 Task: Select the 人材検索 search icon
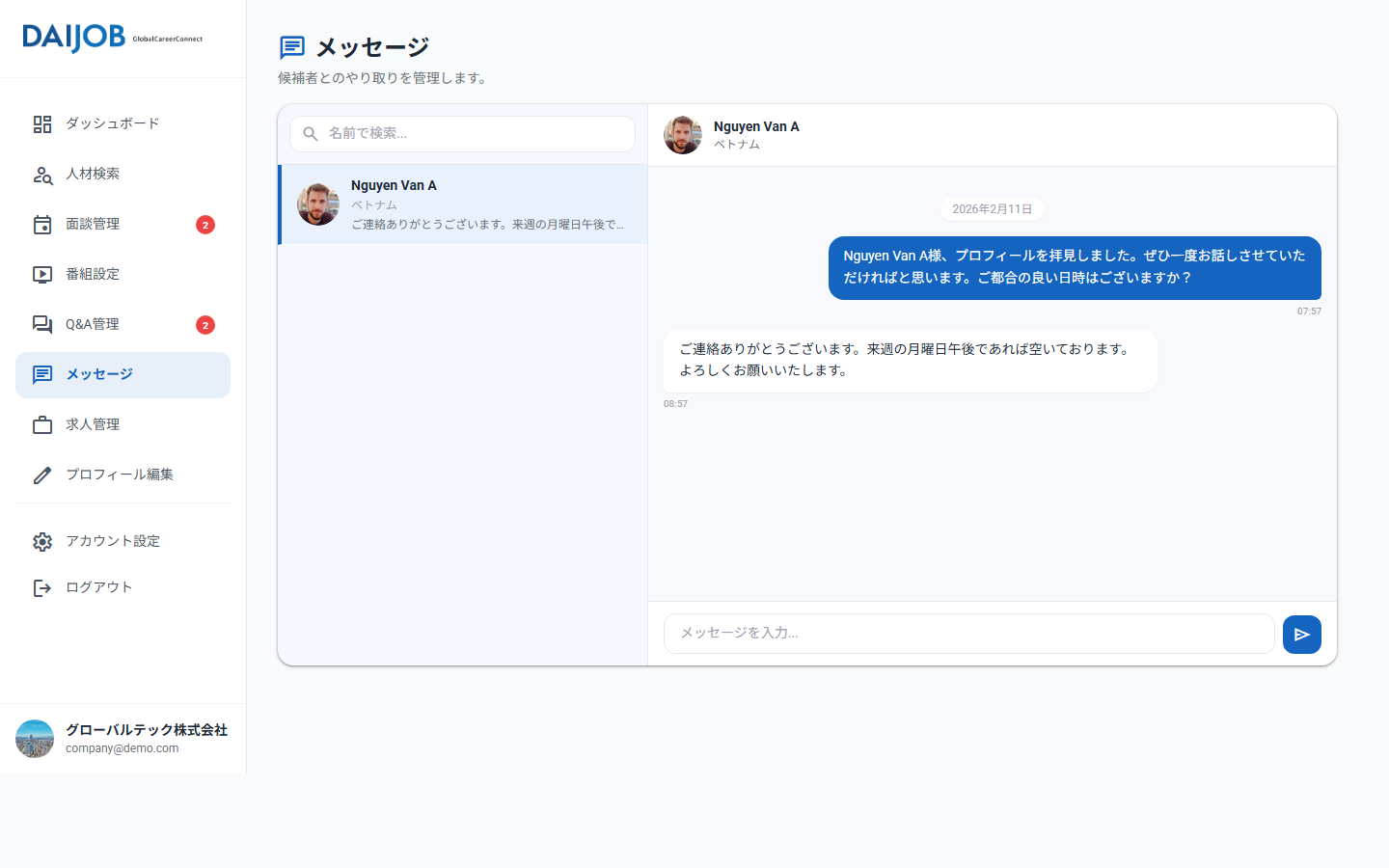(42, 175)
